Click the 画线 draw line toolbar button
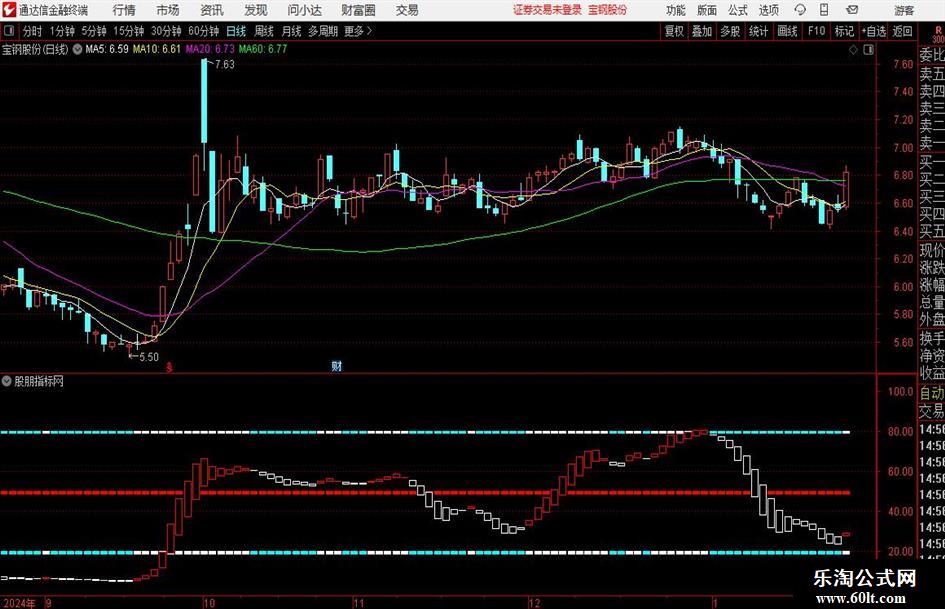This screenshot has height=609, width=945. point(787,31)
